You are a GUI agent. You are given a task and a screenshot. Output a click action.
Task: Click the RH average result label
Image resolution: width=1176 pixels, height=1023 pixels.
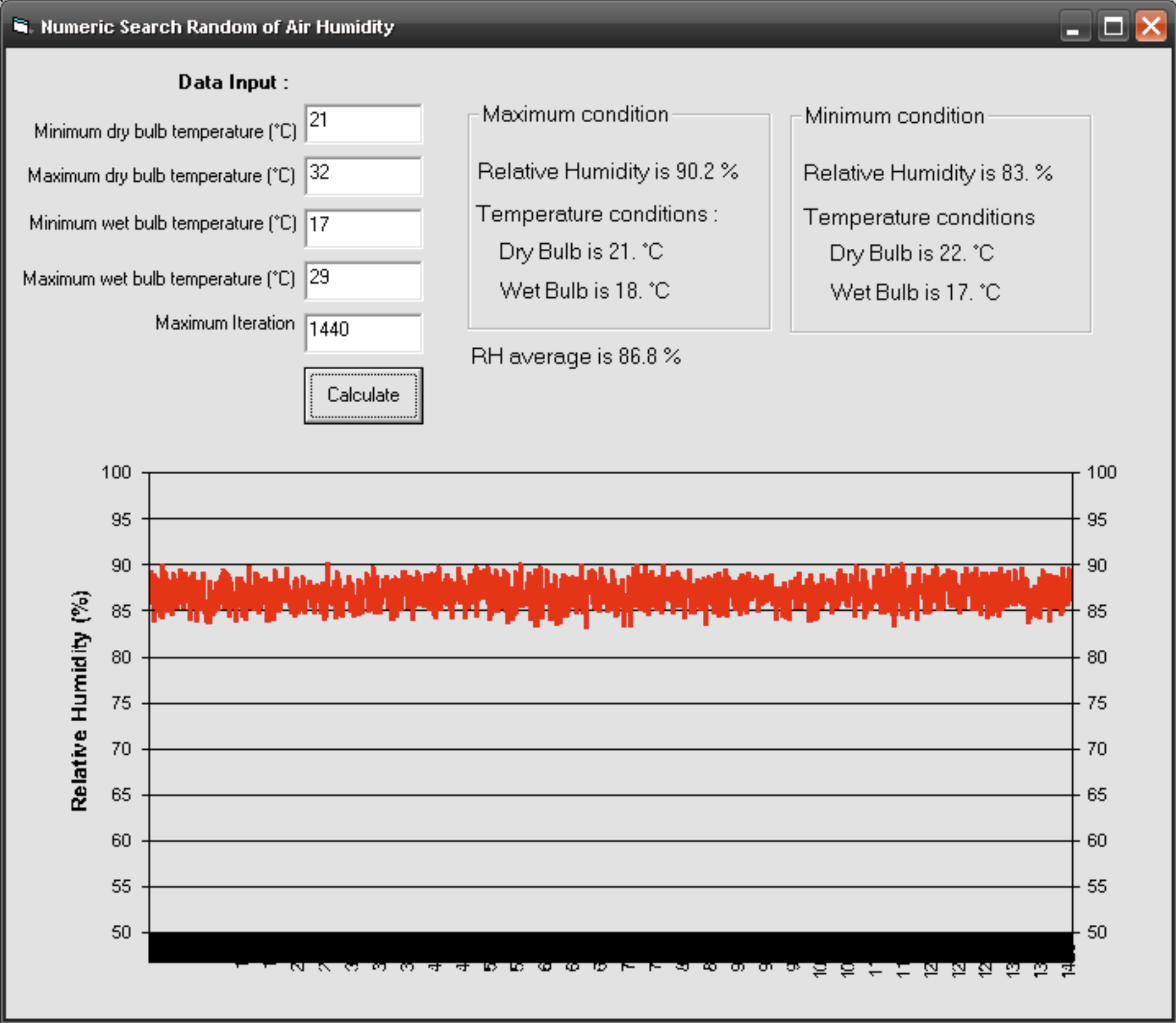pyautogui.click(x=575, y=357)
